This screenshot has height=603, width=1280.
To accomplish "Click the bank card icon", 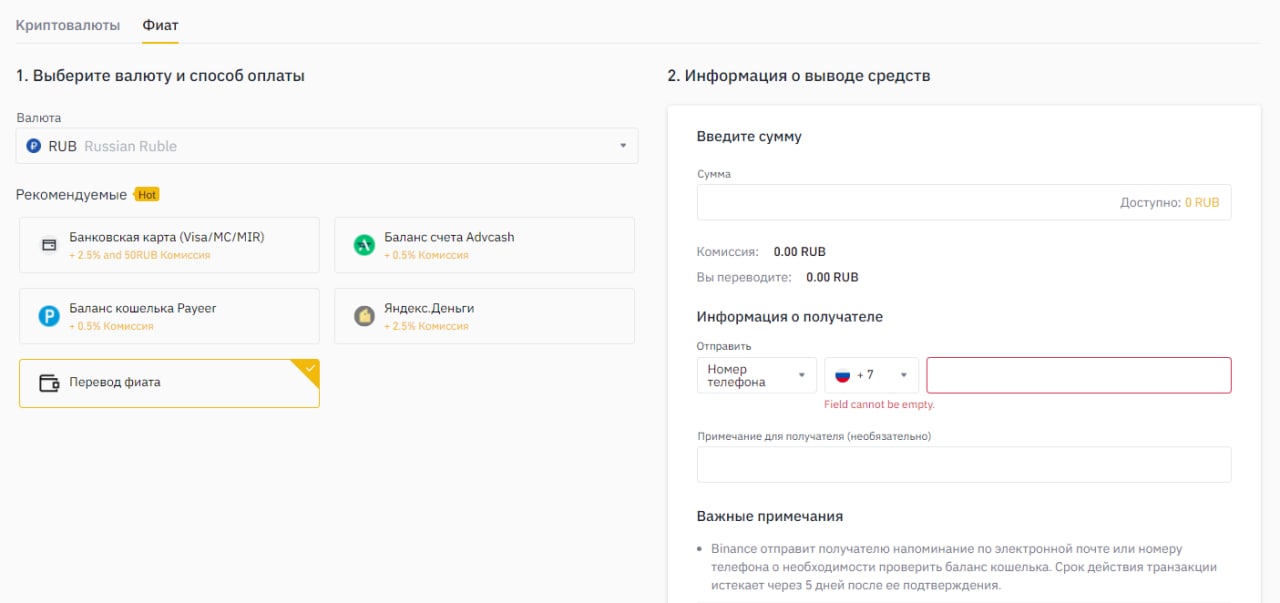I will 48,245.
